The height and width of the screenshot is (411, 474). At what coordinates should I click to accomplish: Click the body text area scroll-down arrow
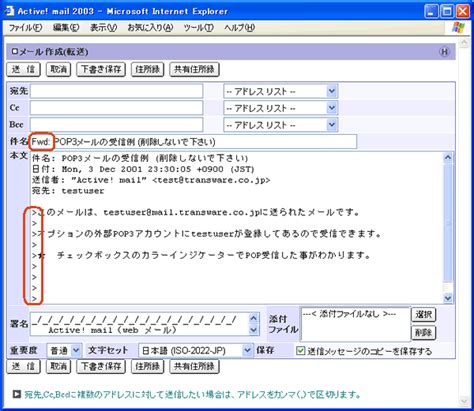tap(448, 298)
